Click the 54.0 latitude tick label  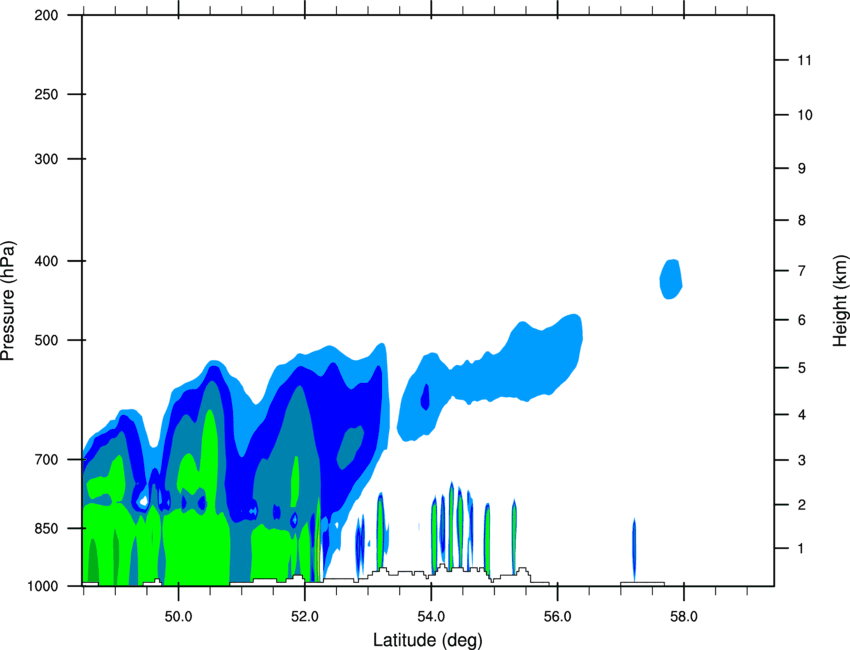pos(432,617)
